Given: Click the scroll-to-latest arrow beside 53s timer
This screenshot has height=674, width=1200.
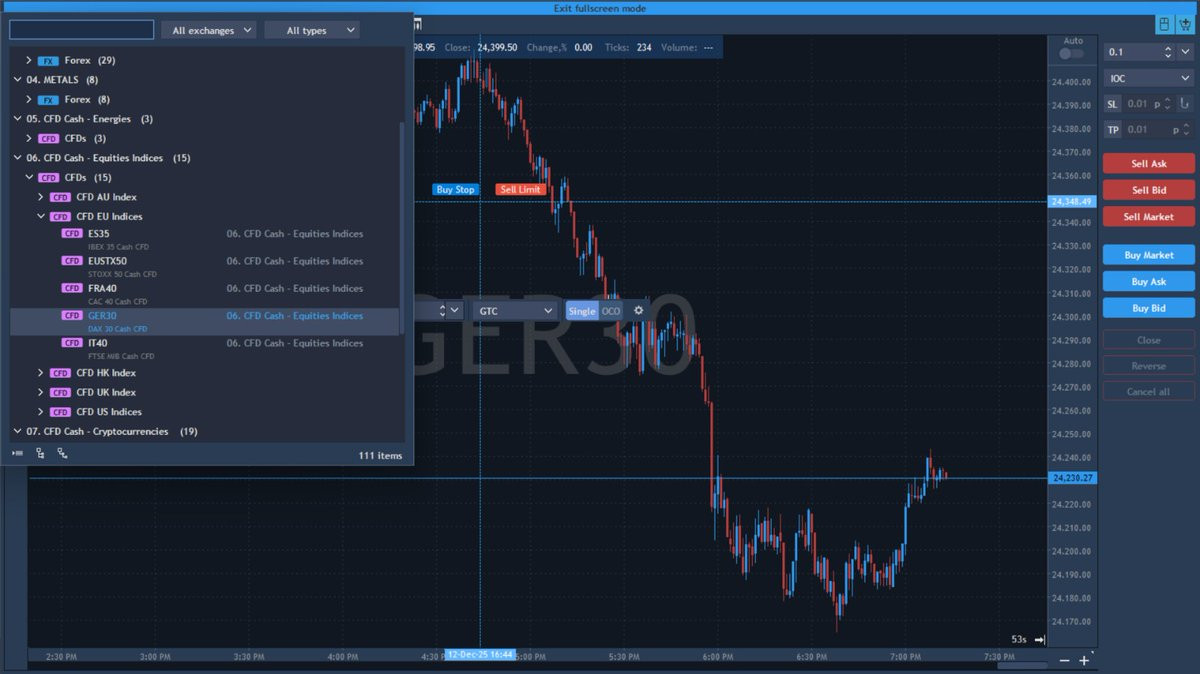Looking at the screenshot, I should pos(1040,639).
